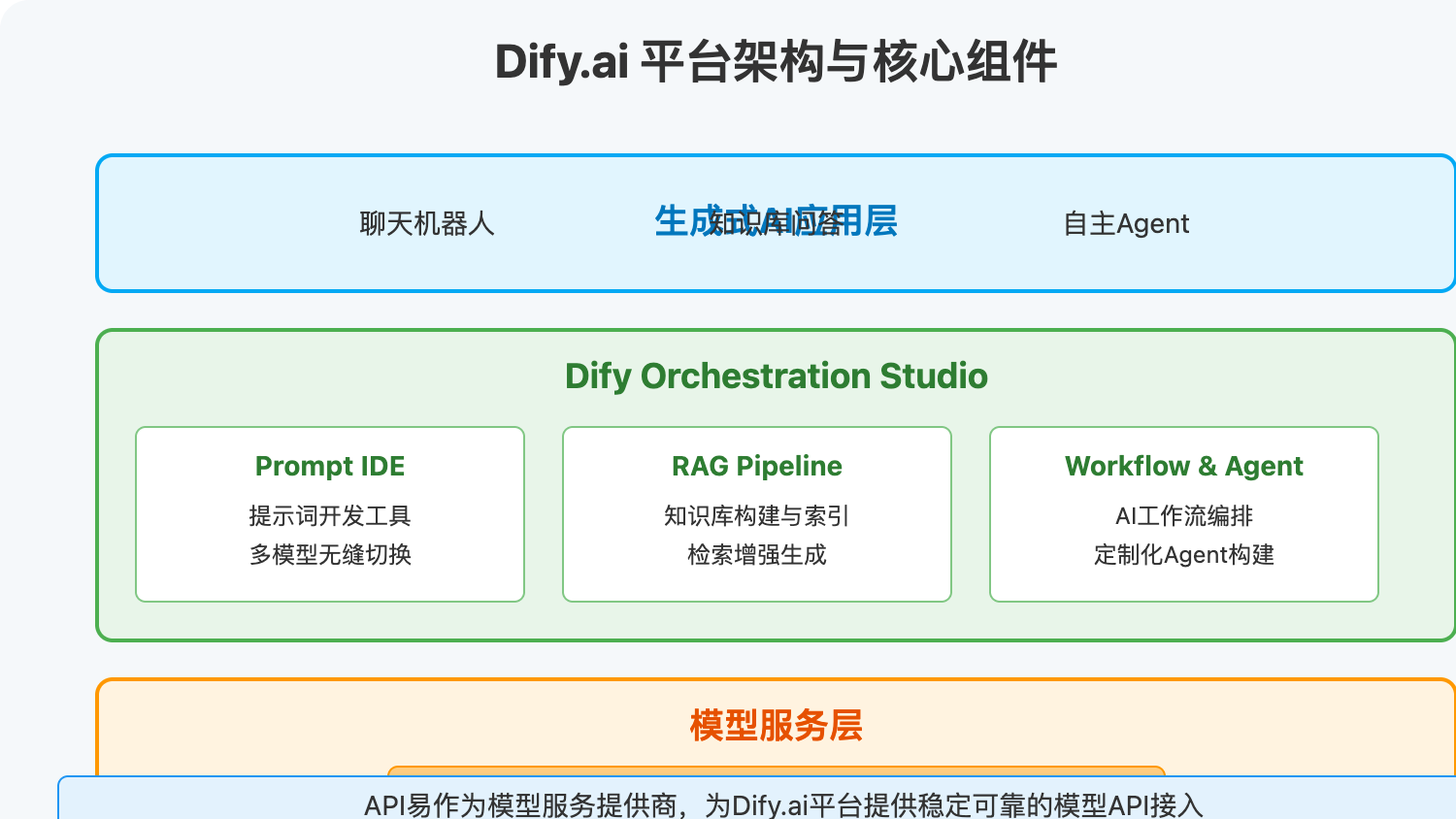Click the 'Dify Orchestration Studio' heading
This screenshot has height=819, width=1456.
(x=777, y=377)
